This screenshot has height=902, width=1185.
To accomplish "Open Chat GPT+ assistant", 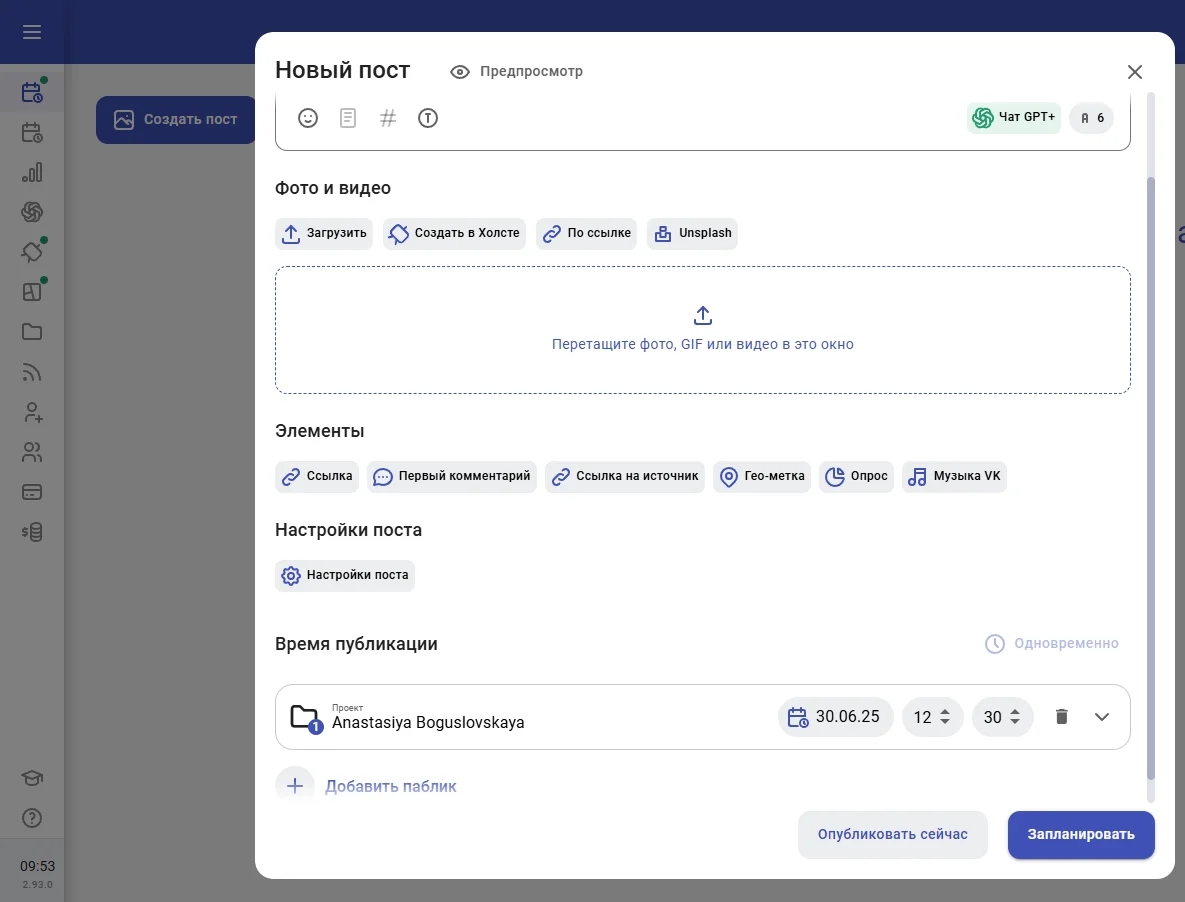I will 1014,118.
